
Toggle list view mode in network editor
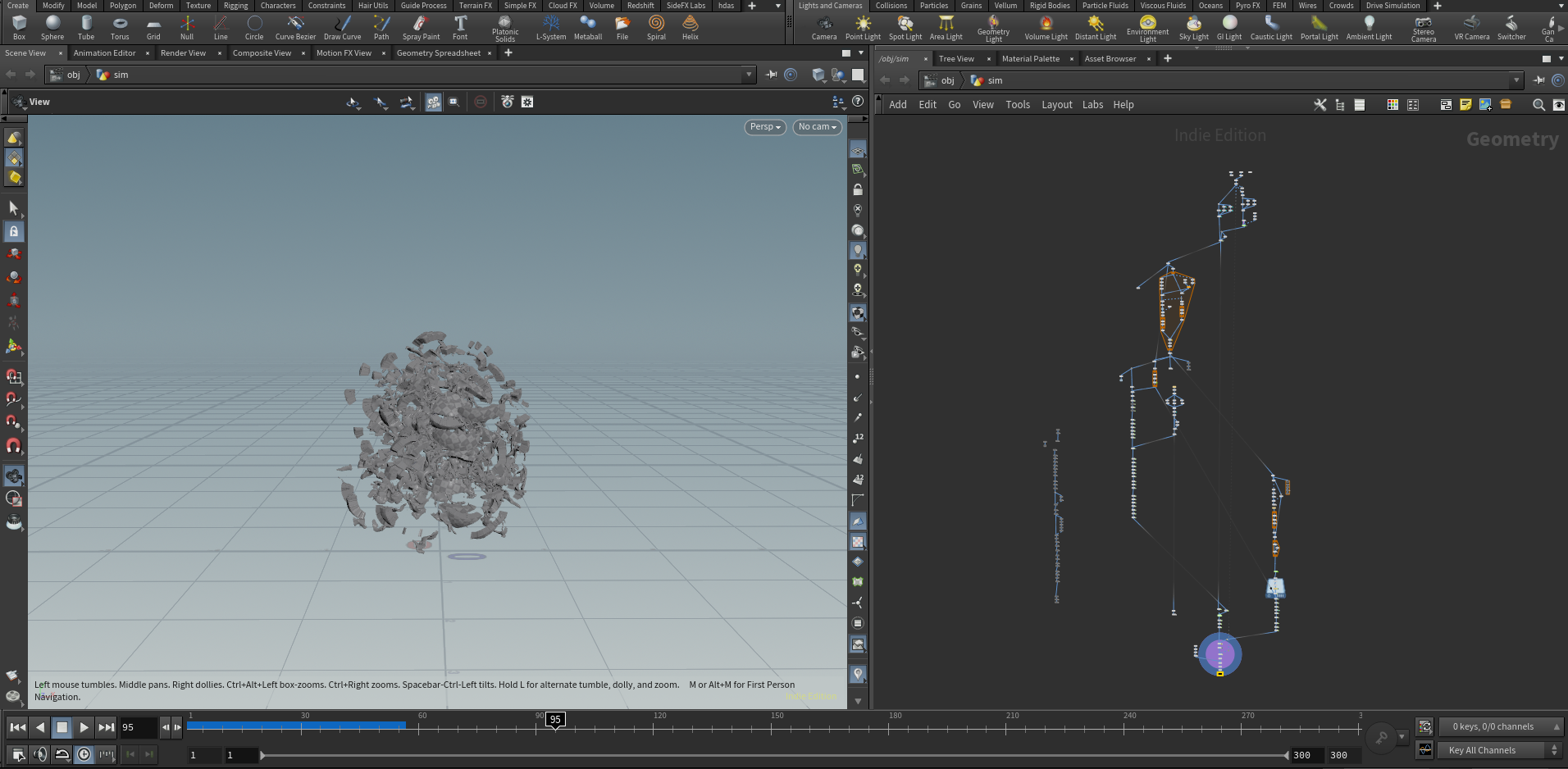pyautogui.click(x=1359, y=105)
